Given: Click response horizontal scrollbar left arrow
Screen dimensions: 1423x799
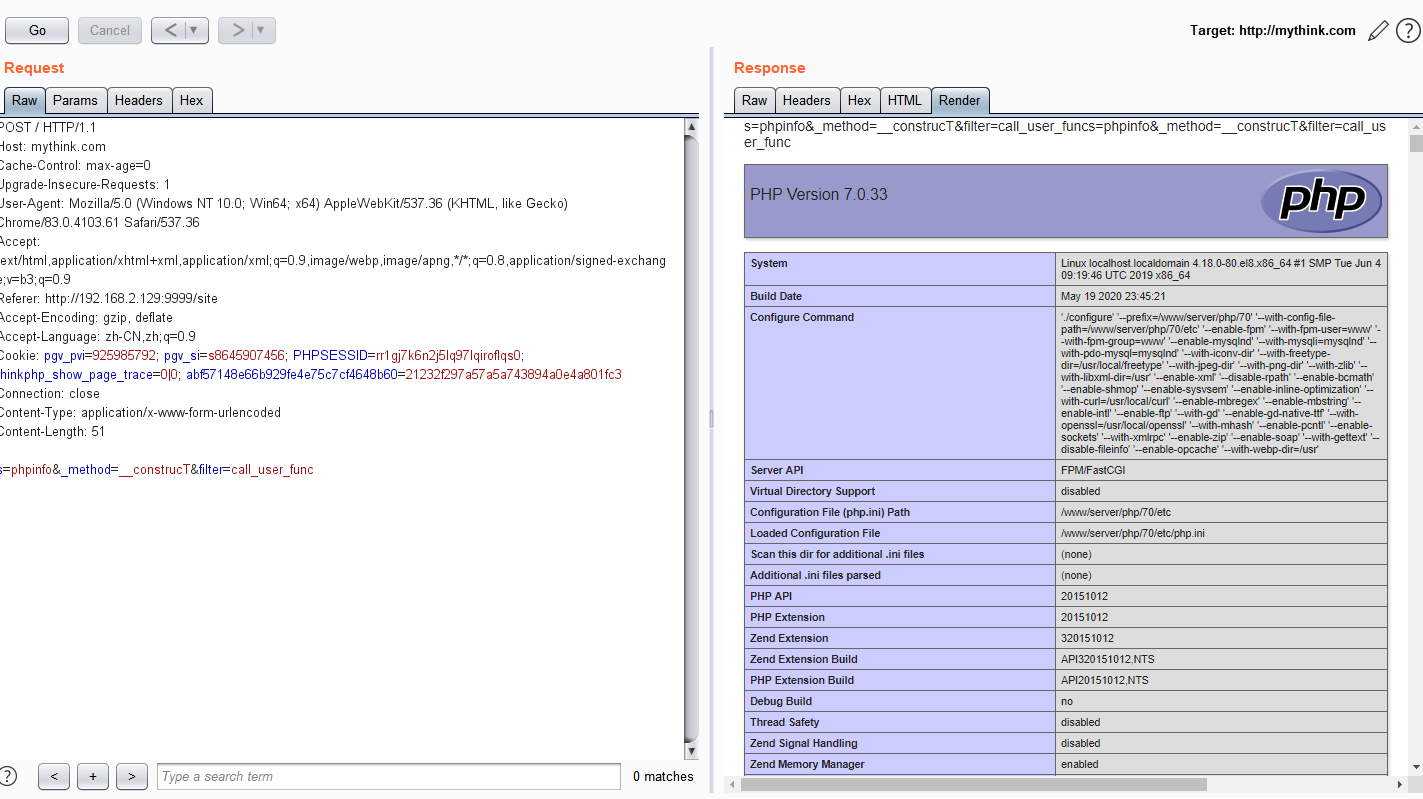Looking at the screenshot, I should coord(731,785).
